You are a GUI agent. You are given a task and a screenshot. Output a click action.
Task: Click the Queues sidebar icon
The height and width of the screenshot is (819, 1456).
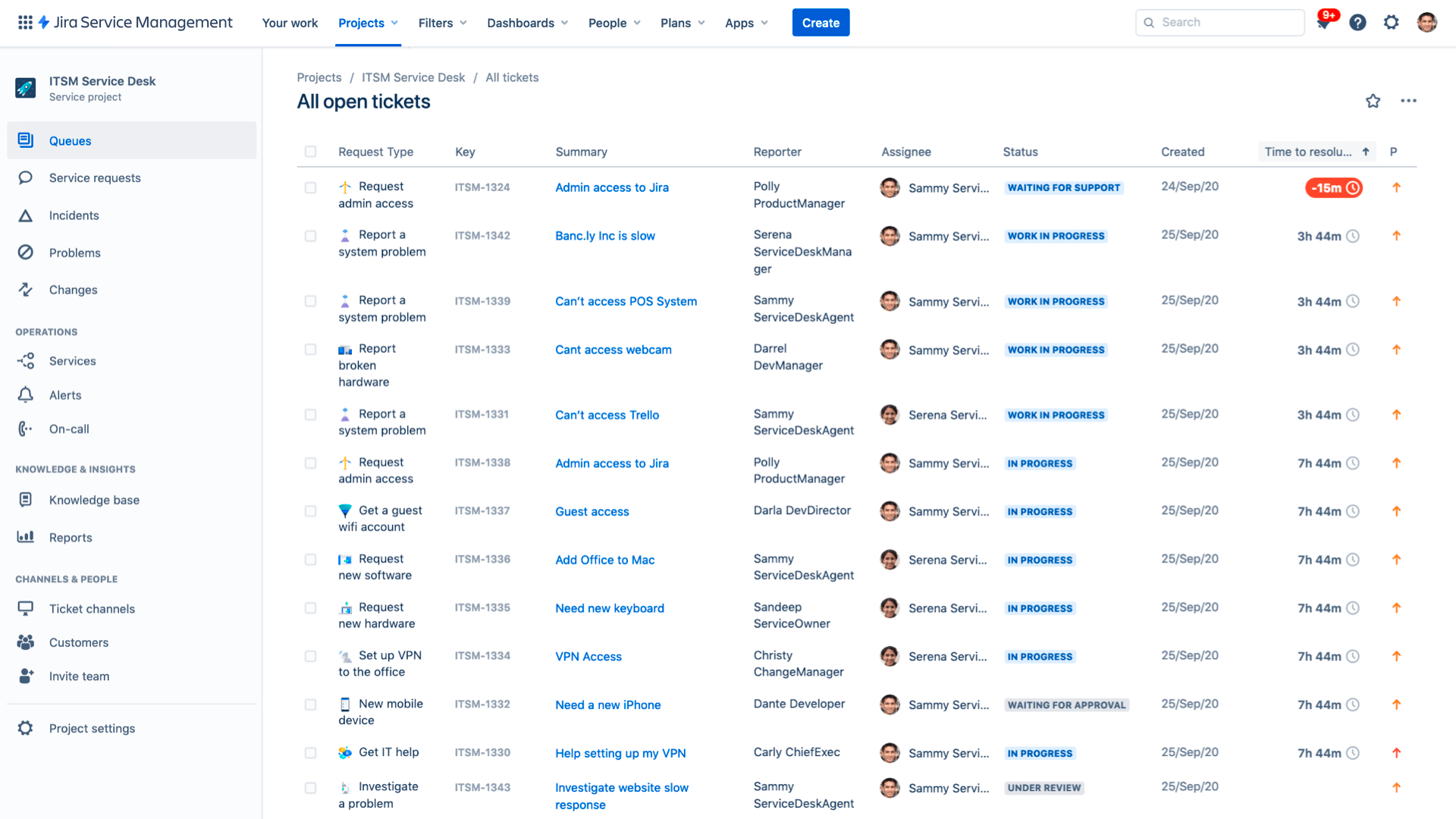[27, 140]
